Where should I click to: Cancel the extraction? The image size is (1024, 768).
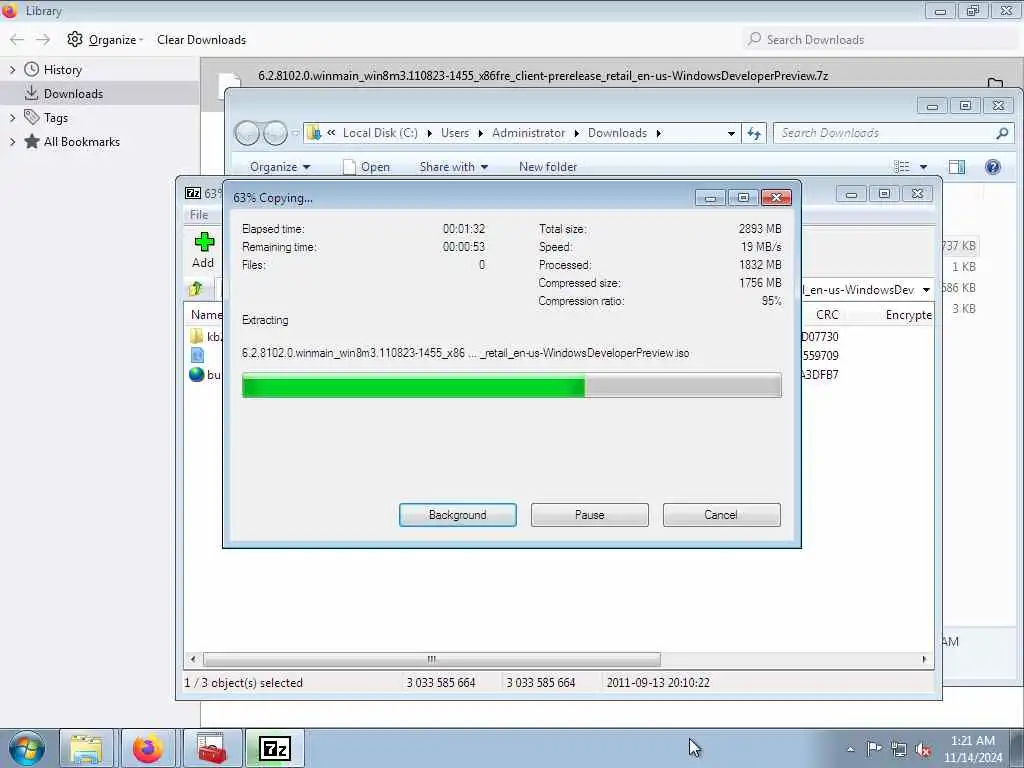[x=722, y=515]
